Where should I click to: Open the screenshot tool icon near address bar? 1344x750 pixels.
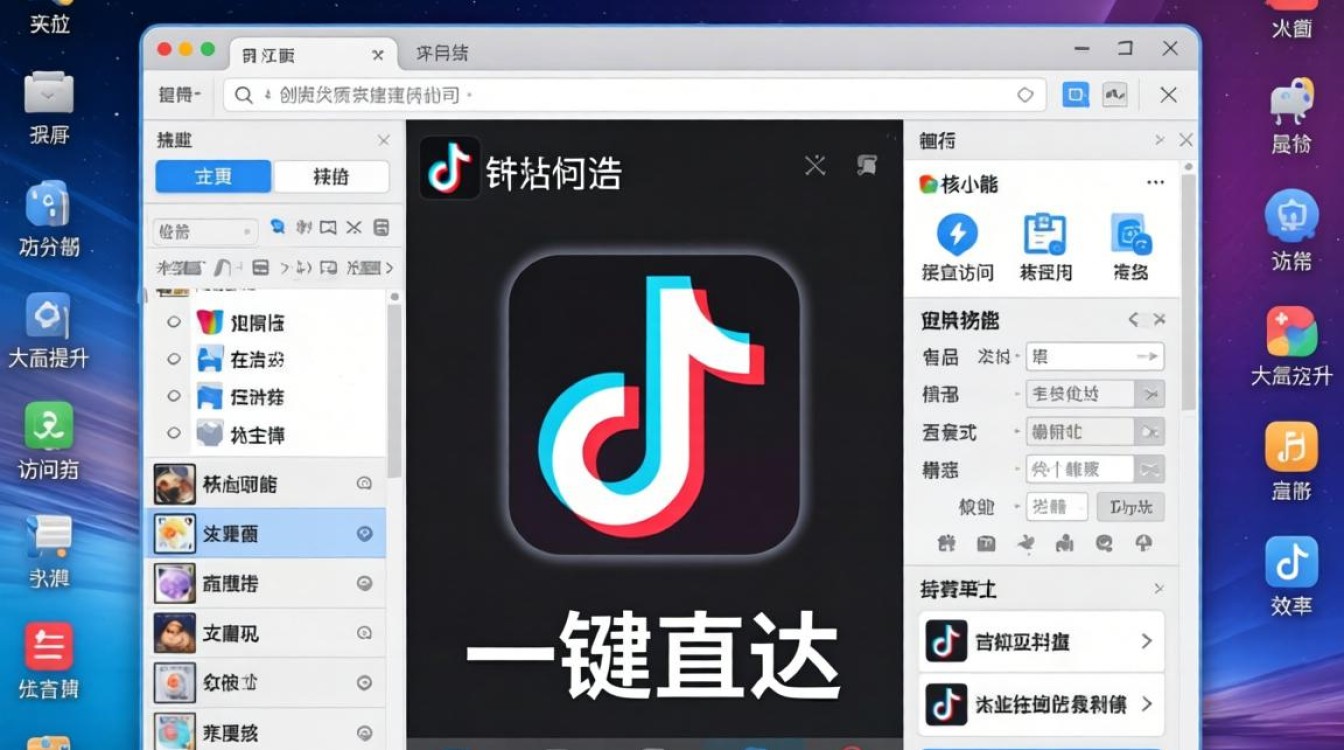1078,94
